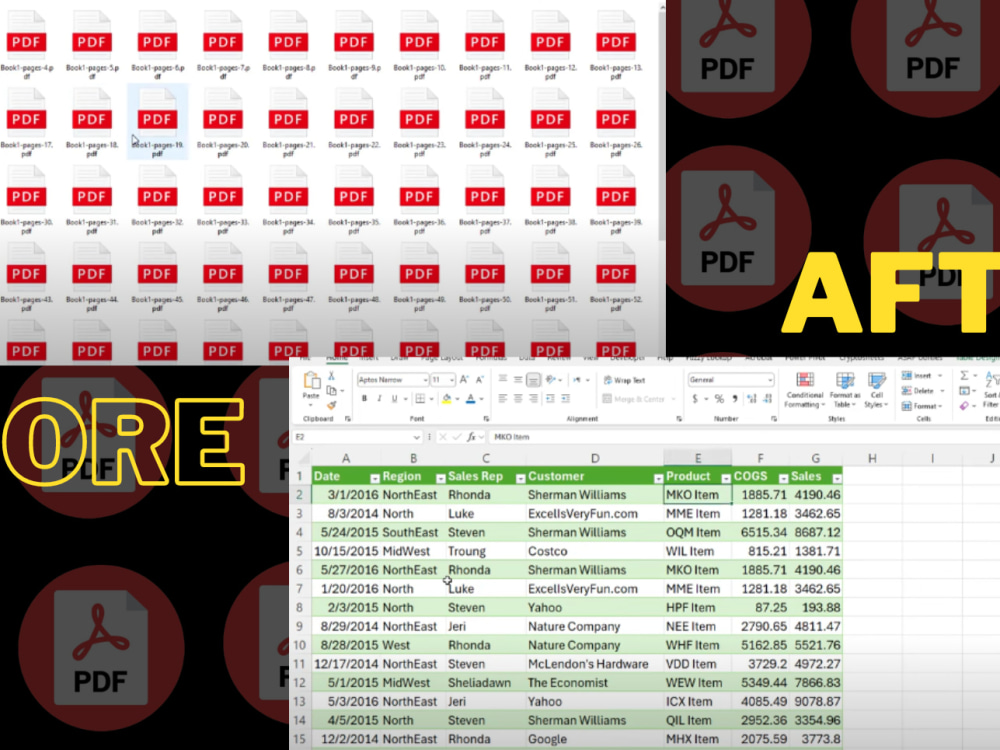Open the font name dropdown Aptos Narrow
Image resolution: width=1000 pixels, height=750 pixels.
click(x=425, y=380)
